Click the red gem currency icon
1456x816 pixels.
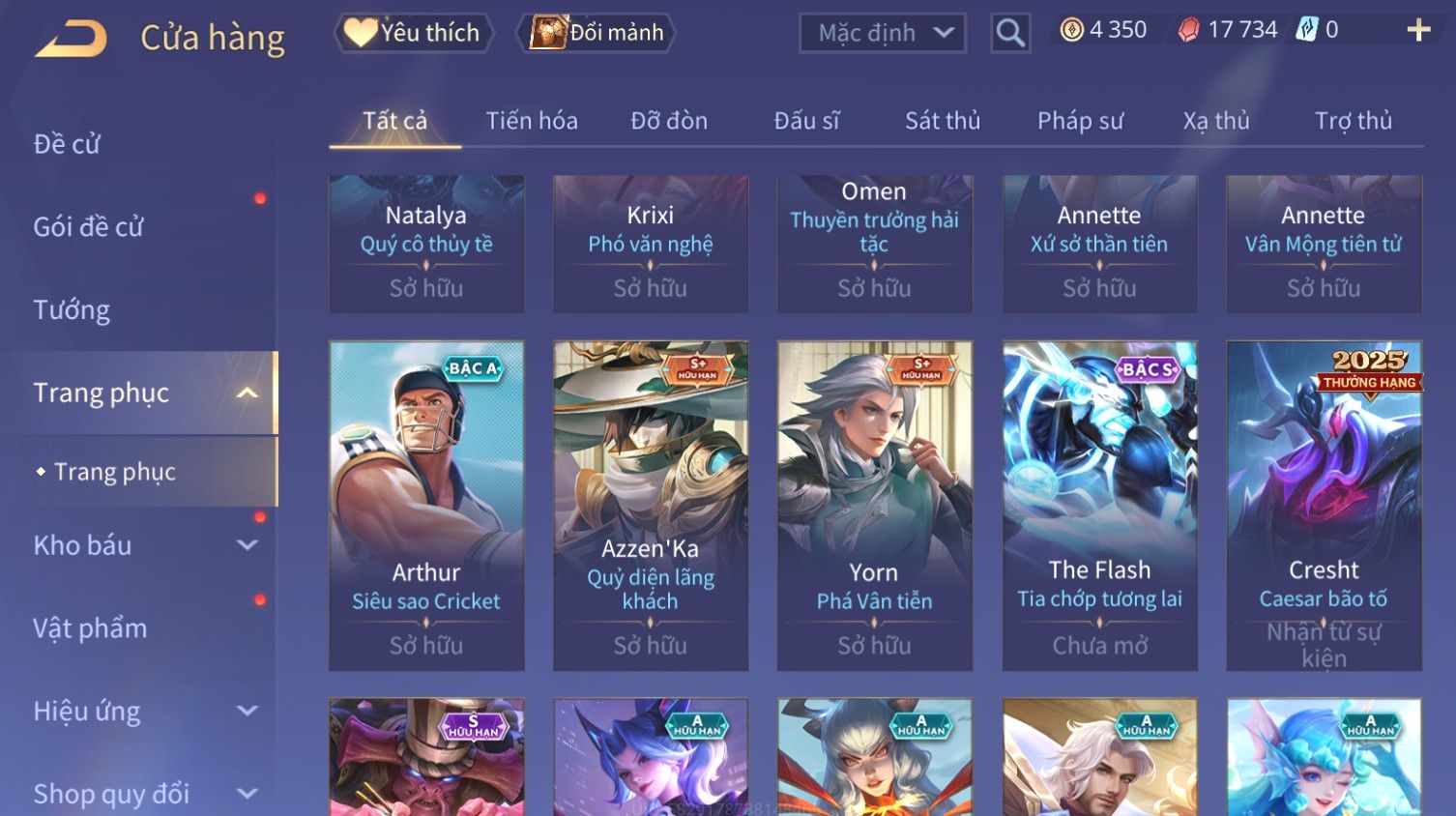click(1189, 30)
